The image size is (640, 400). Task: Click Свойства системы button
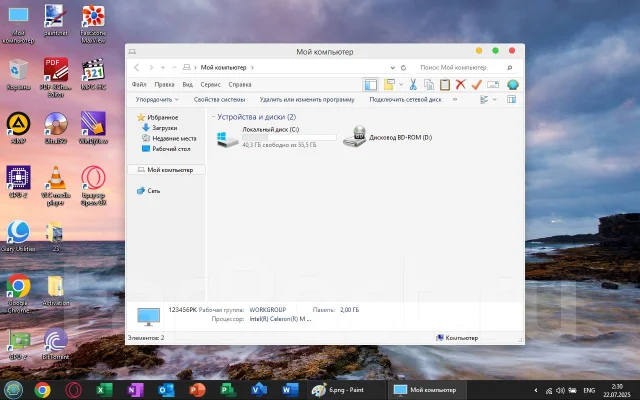[x=219, y=100]
